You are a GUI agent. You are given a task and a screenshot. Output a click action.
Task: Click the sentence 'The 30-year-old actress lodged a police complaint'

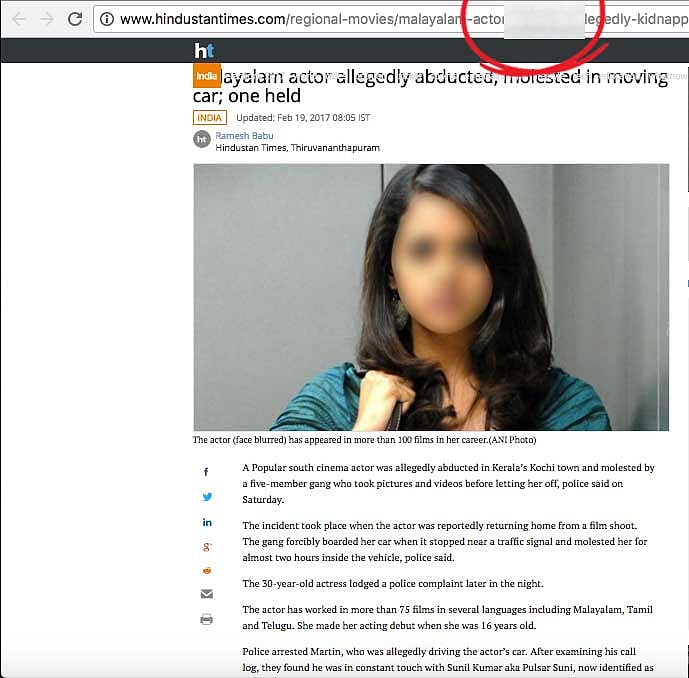point(393,584)
